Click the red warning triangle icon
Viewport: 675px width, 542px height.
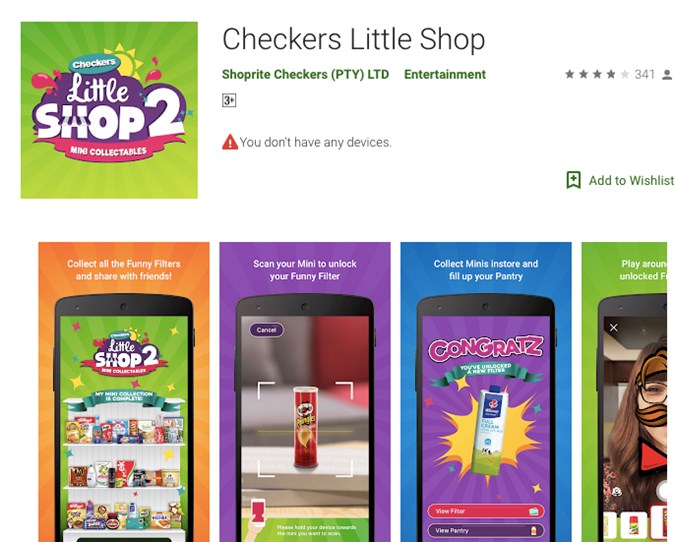click(x=230, y=142)
